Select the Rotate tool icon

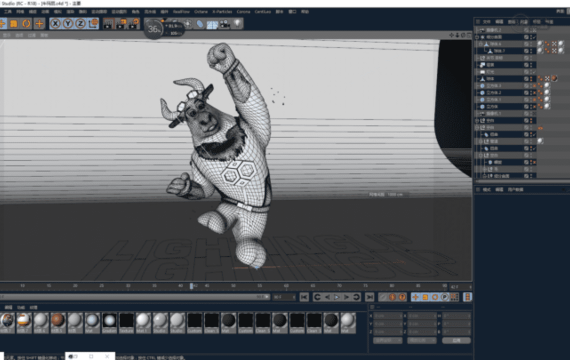(26, 24)
